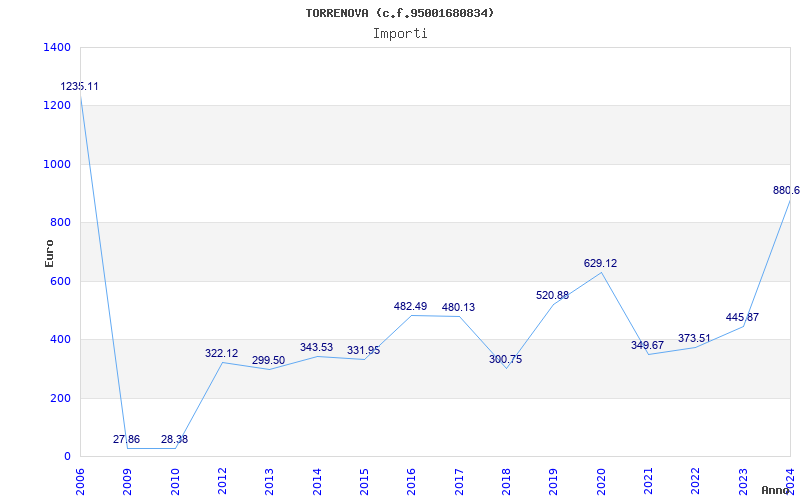Click the 2016 year label

coord(412,482)
